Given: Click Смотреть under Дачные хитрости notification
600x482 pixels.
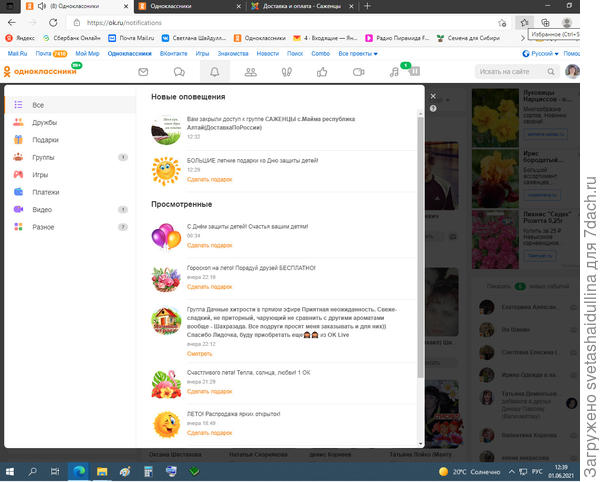Looking at the screenshot, I should 199,353.
